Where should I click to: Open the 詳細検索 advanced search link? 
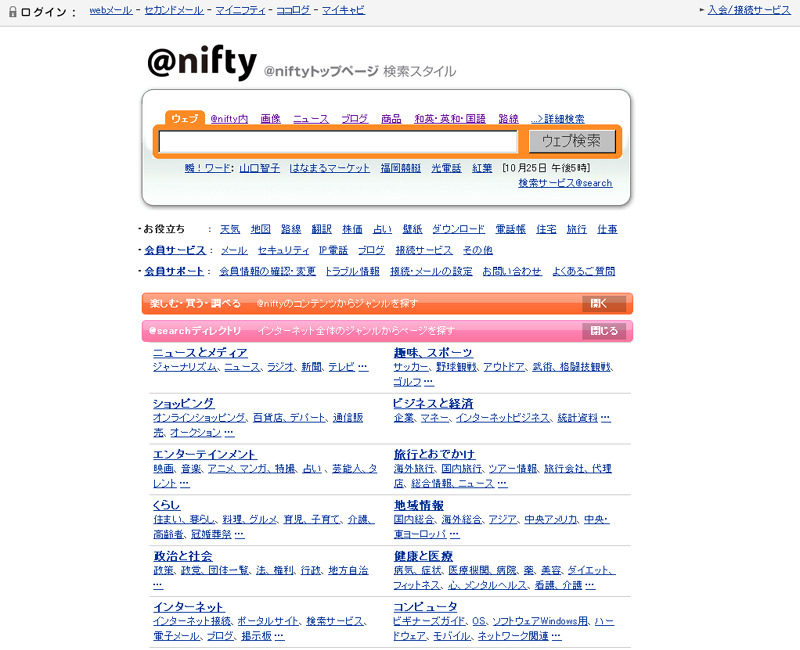click(x=558, y=119)
